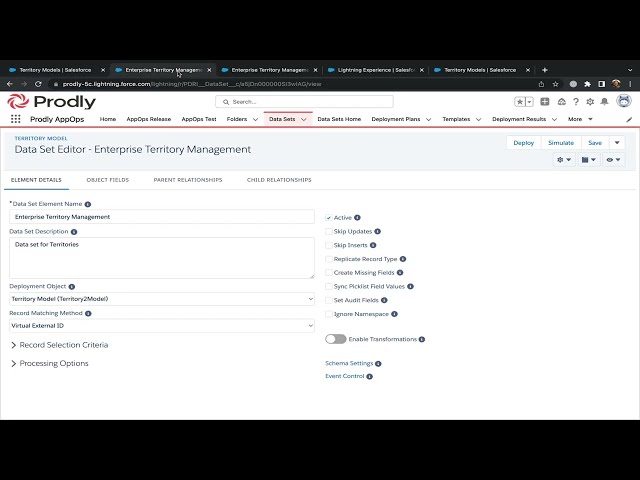This screenshot has width=640, height=480.
Task: Open the App Launcher grid icon
Action: coord(16,119)
